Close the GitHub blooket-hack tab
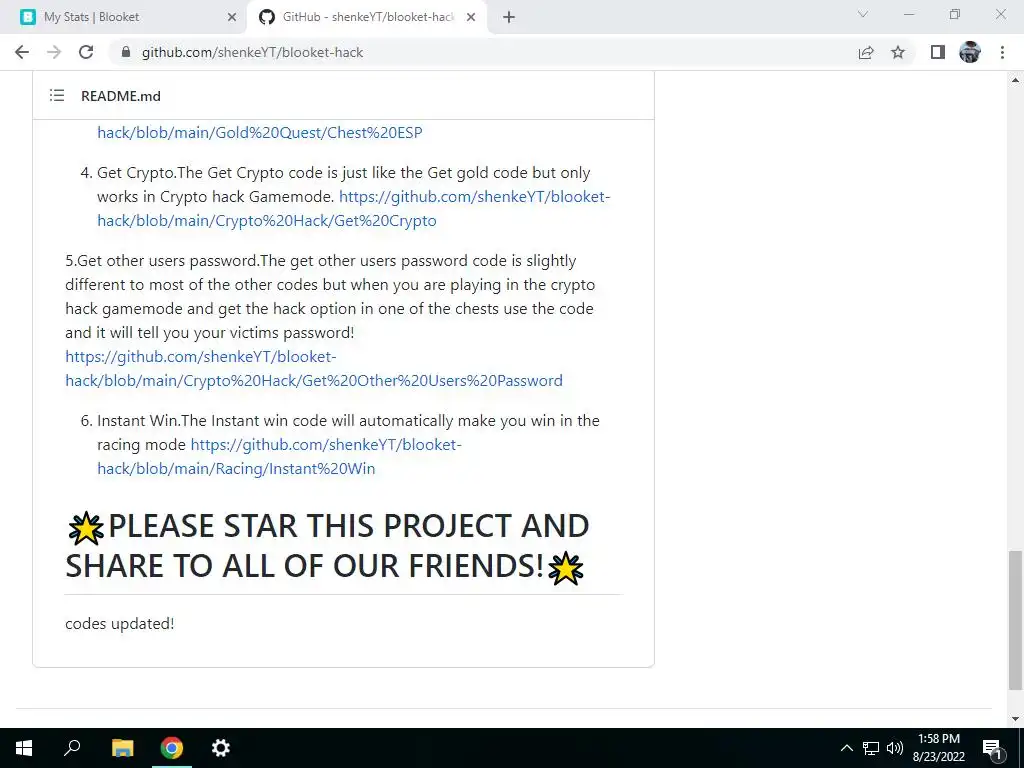The width and height of the screenshot is (1024, 768). pyautogui.click(x=471, y=17)
